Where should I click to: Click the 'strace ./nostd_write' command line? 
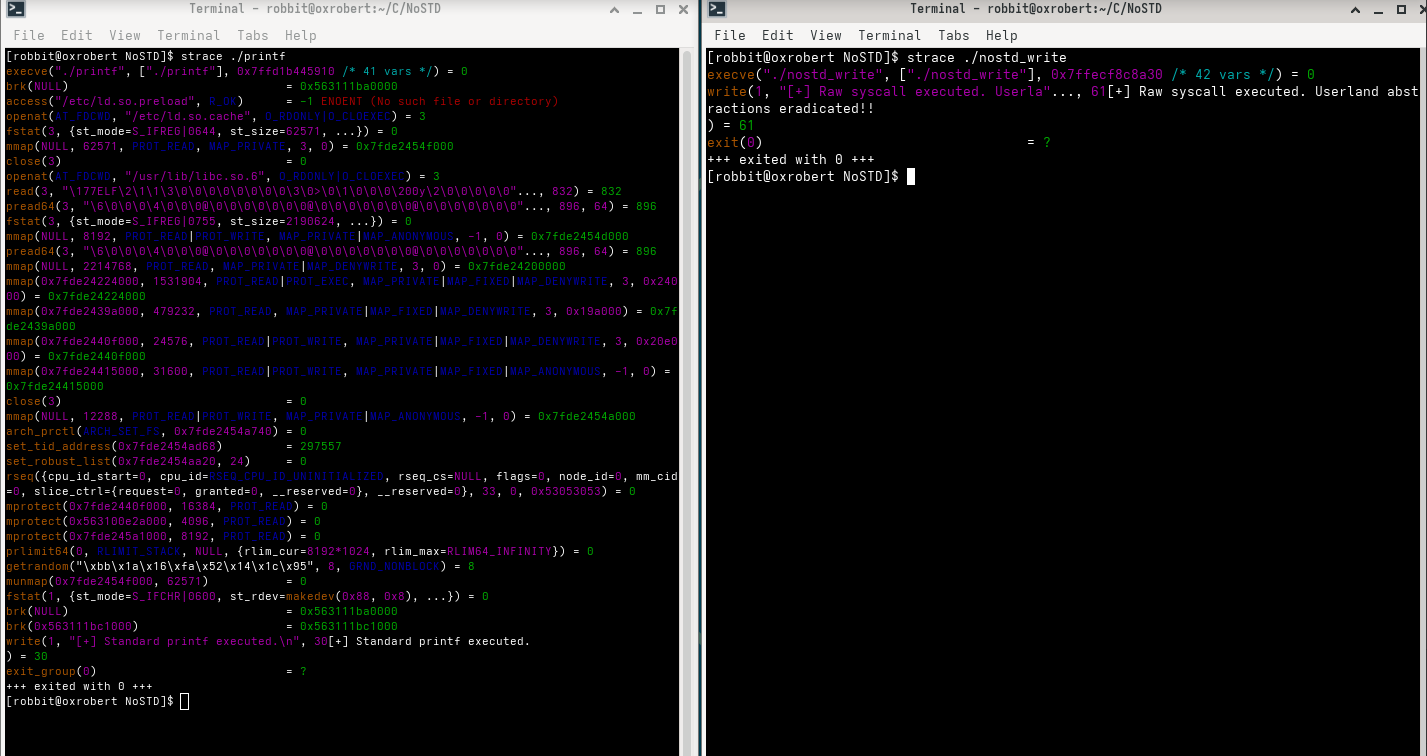[887, 57]
